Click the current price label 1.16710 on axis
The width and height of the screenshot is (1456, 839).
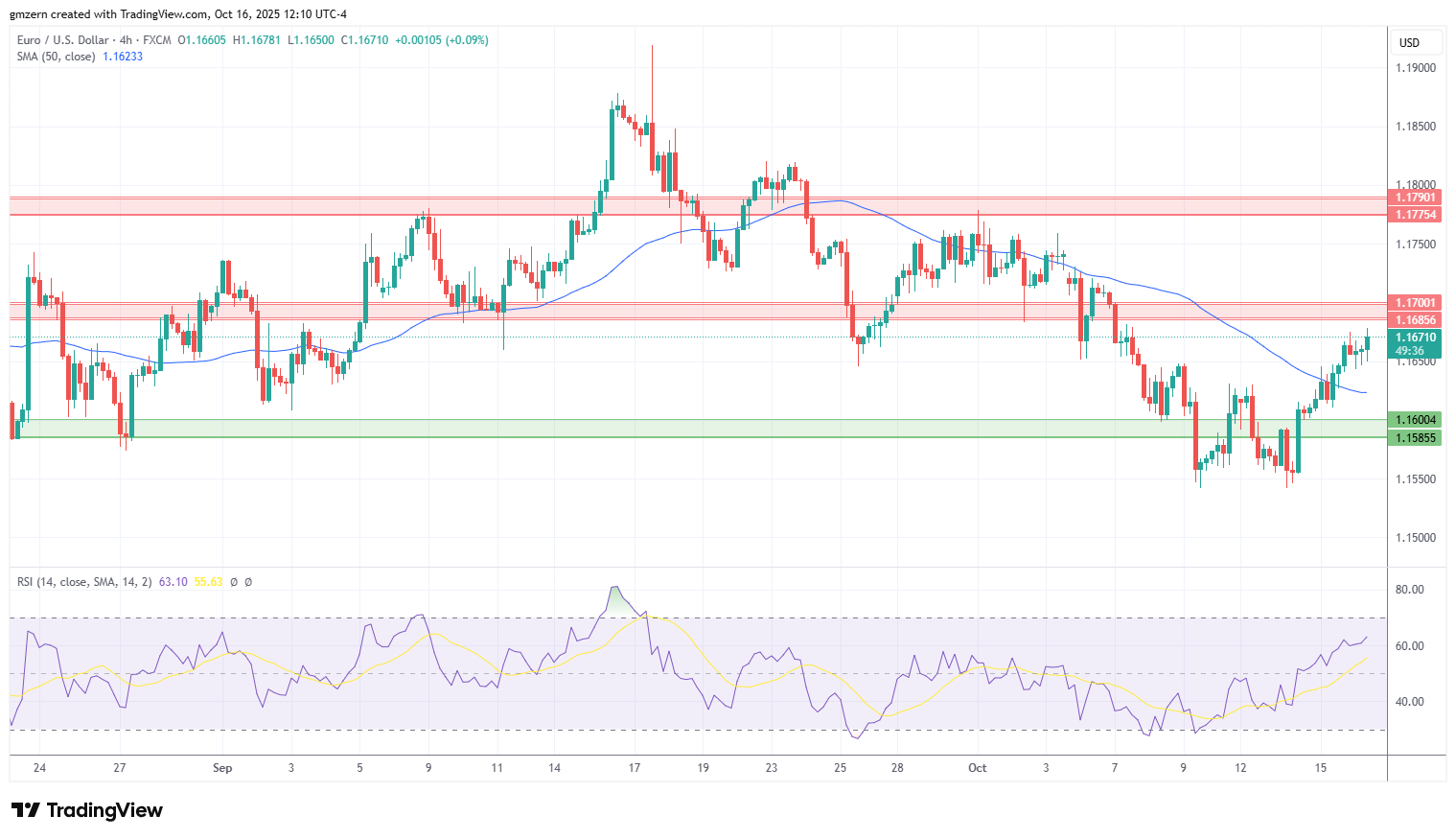tap(1416, 338)
